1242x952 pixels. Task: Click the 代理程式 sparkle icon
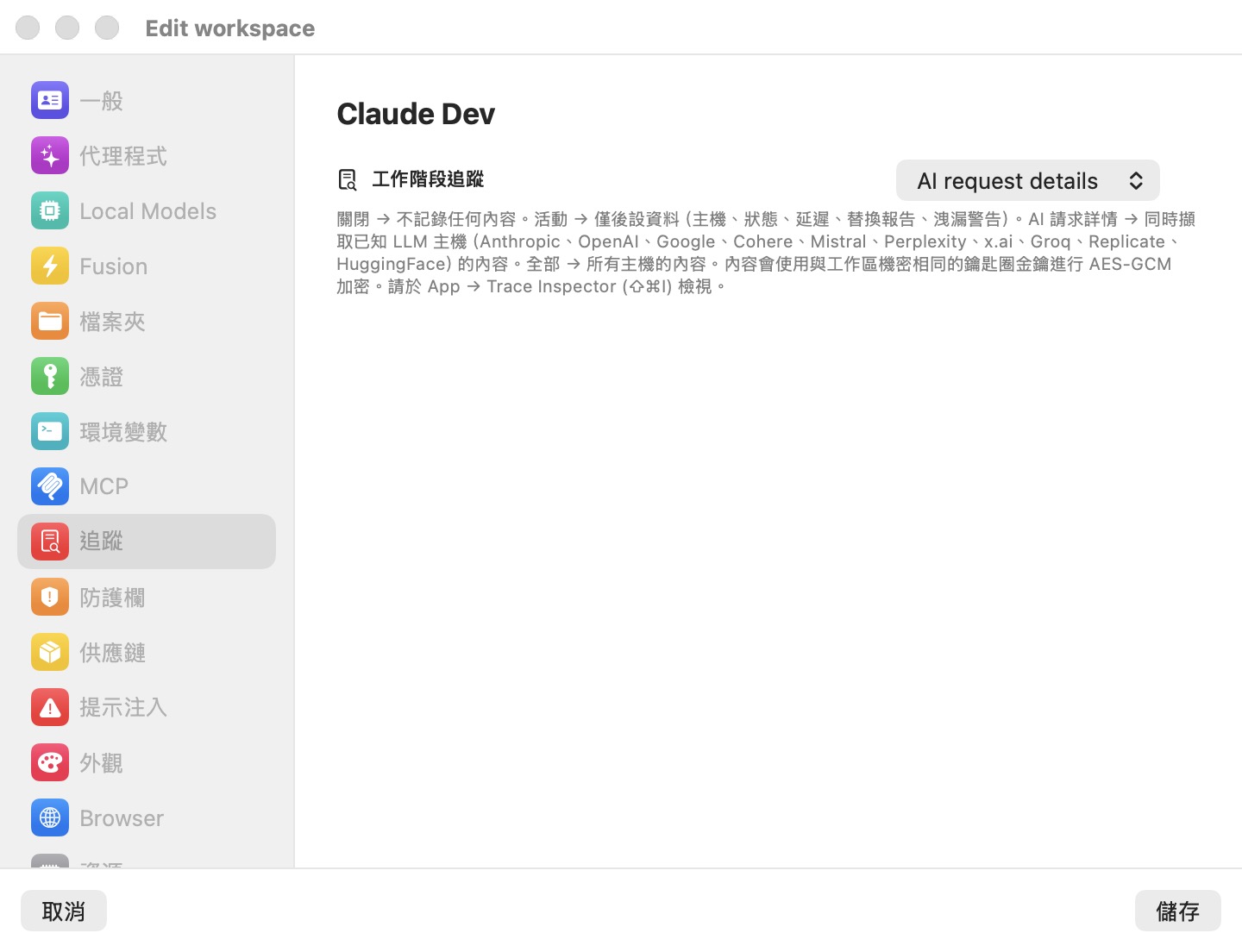pos(50,156)
